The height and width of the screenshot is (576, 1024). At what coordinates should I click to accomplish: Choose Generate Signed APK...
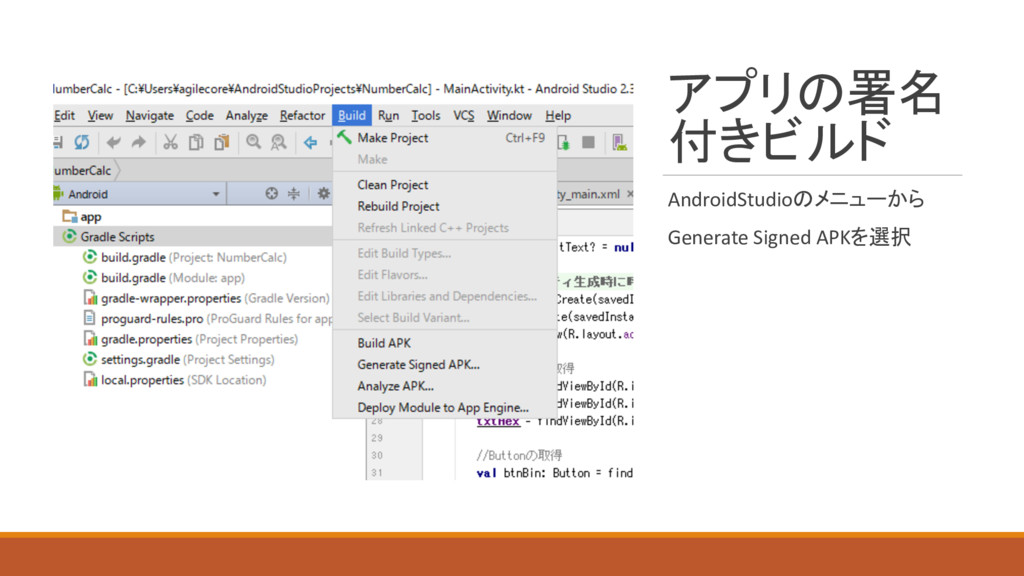(445, 364)
